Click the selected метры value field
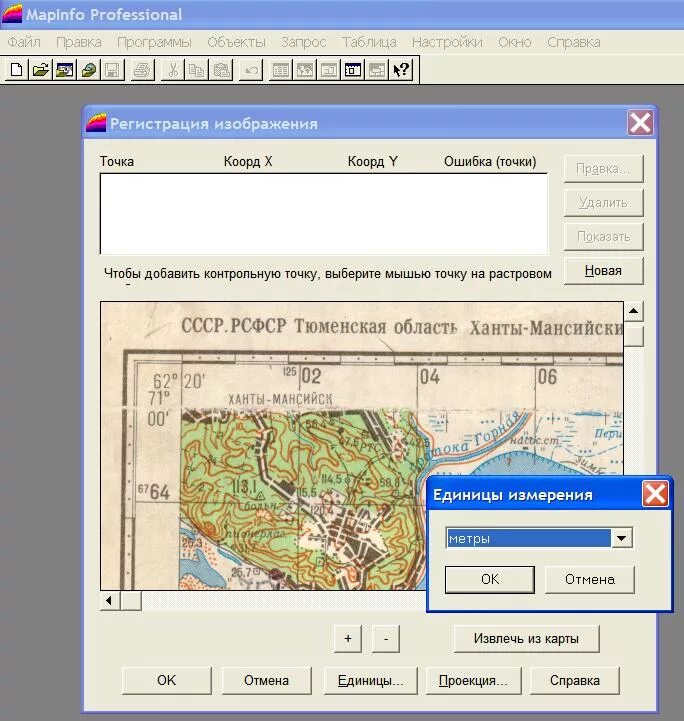This screenshot has width=684, height=721. pos(529,538)
